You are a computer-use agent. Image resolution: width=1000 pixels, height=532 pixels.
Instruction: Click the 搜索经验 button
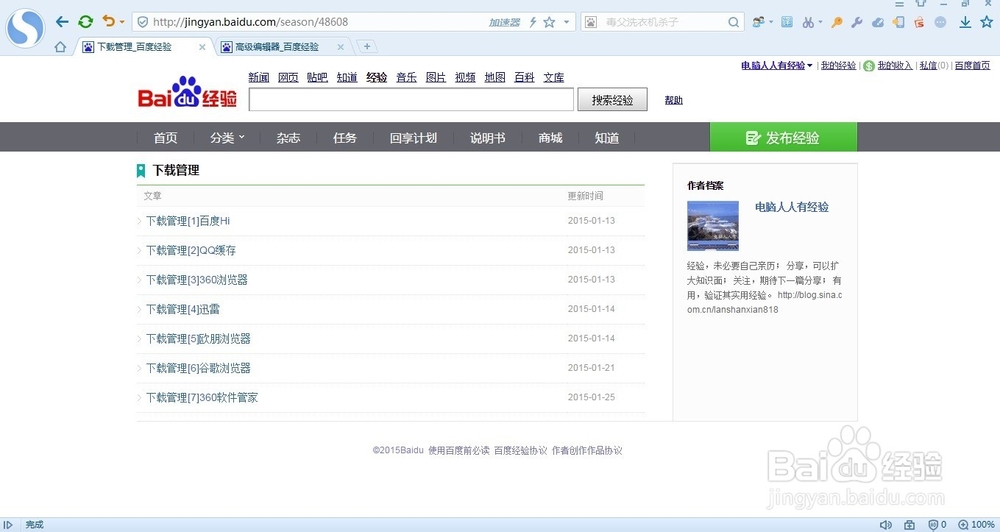pyautogui.click(x=612, y=100)
